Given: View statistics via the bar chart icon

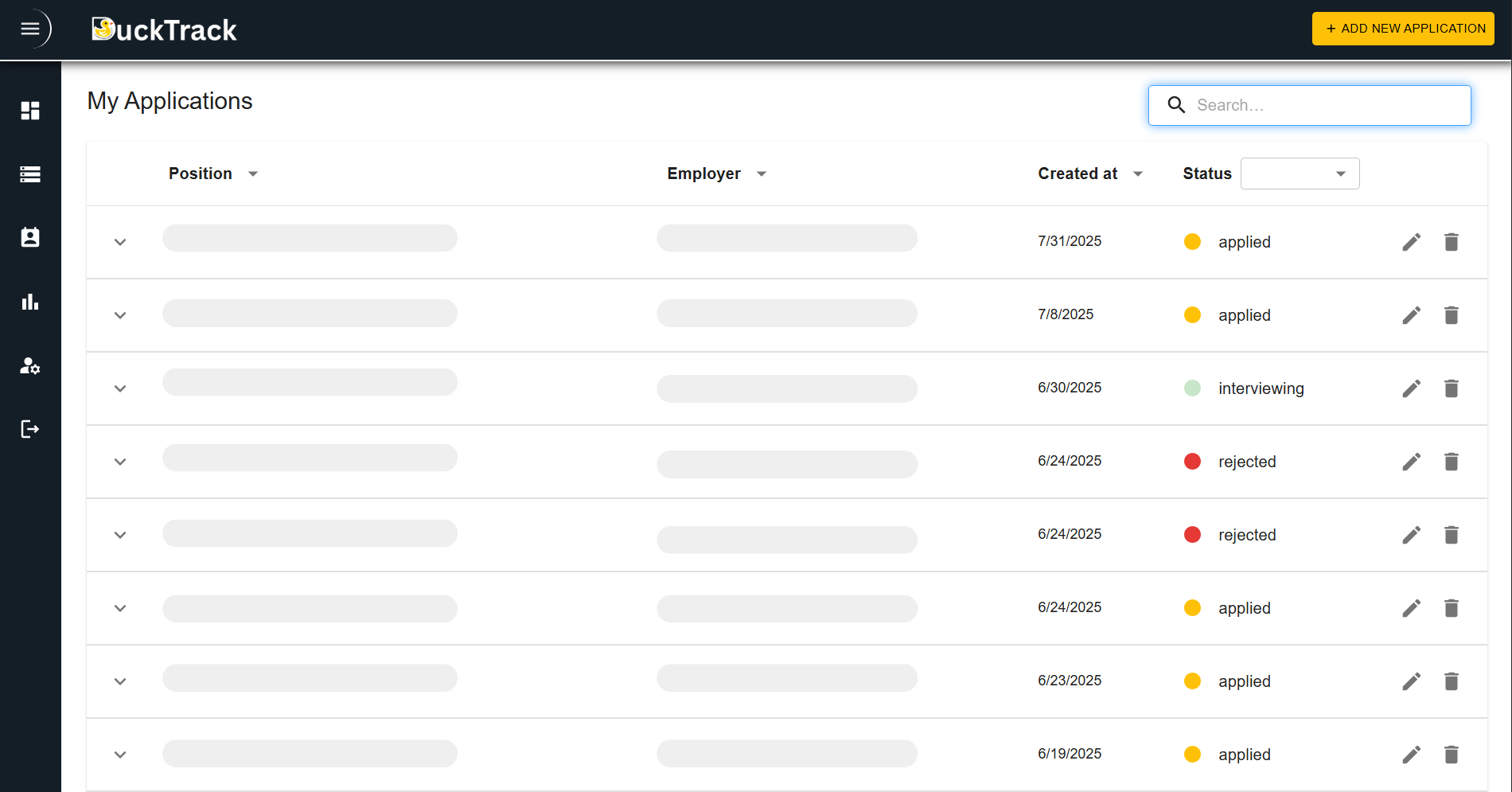Looking at the screenshot, I should pos(30,302).
